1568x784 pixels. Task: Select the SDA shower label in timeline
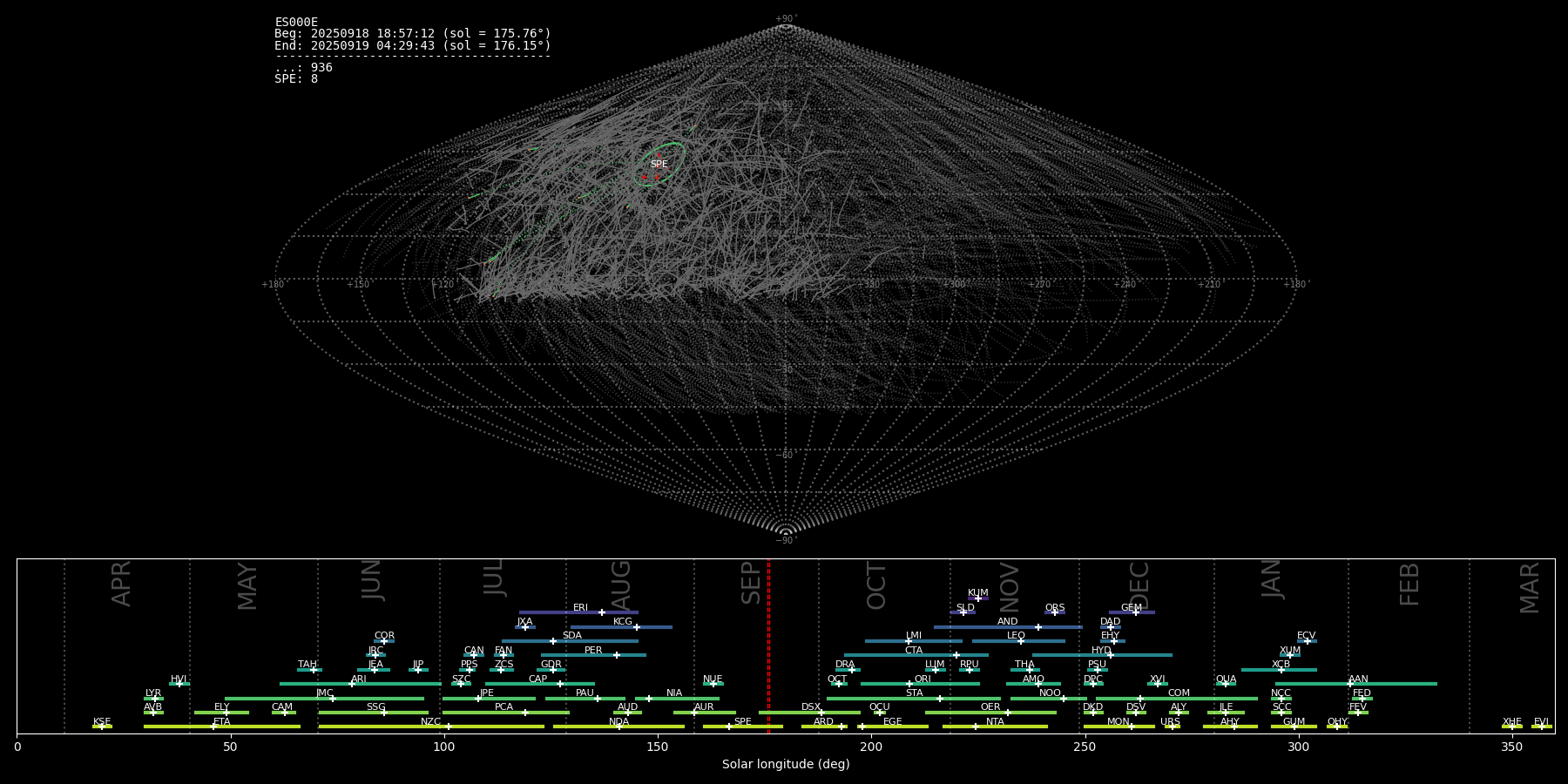pyautogui.click(x=572, y=636)
